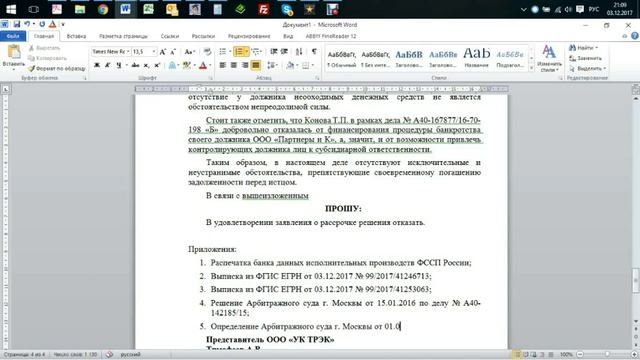This screenshot has width=640, height=360.
Task: Toggle strikethrough (abc) formatting
Action: [135, 65]
